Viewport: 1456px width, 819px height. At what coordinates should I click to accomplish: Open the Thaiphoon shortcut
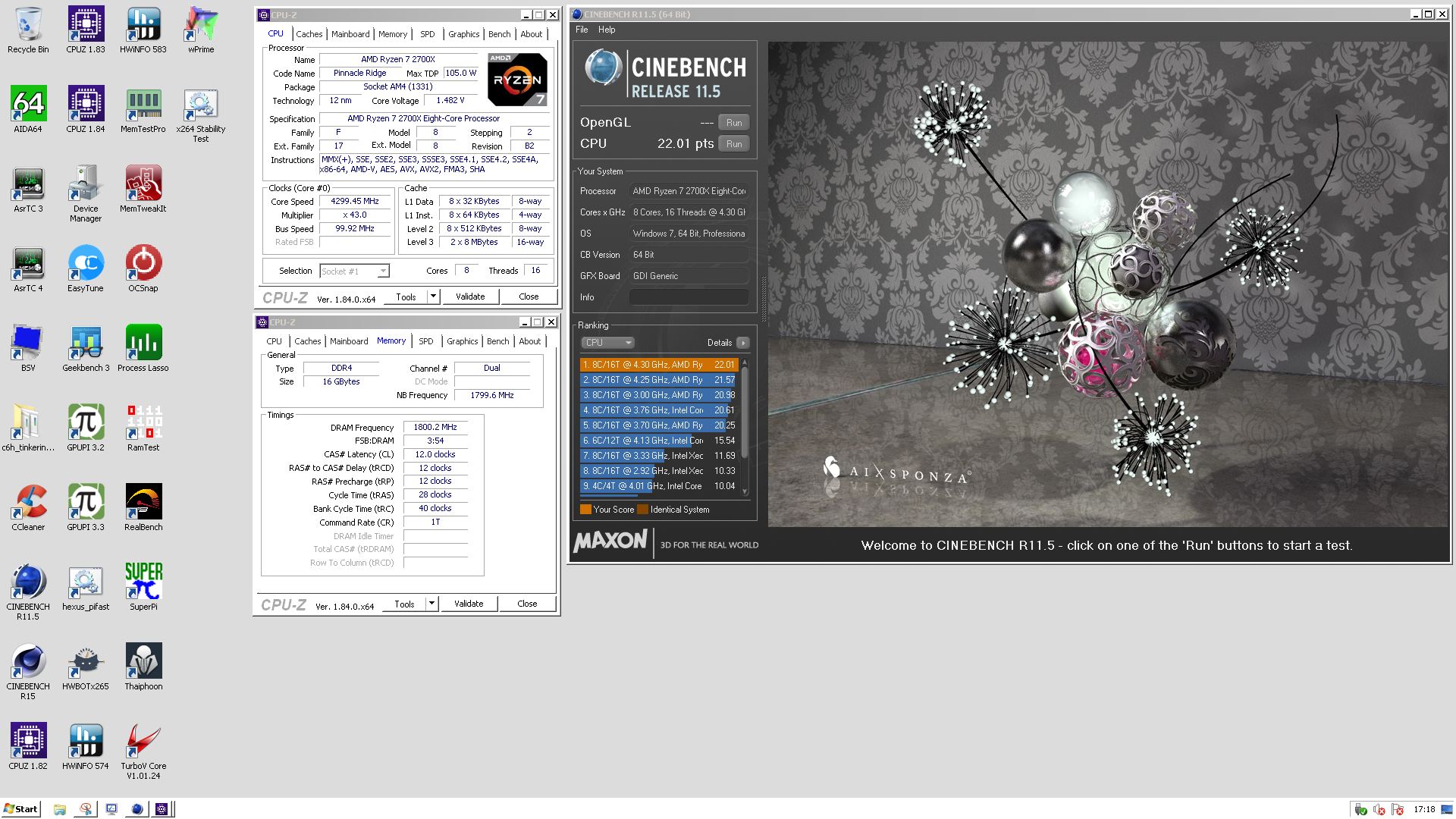[143, 667]
